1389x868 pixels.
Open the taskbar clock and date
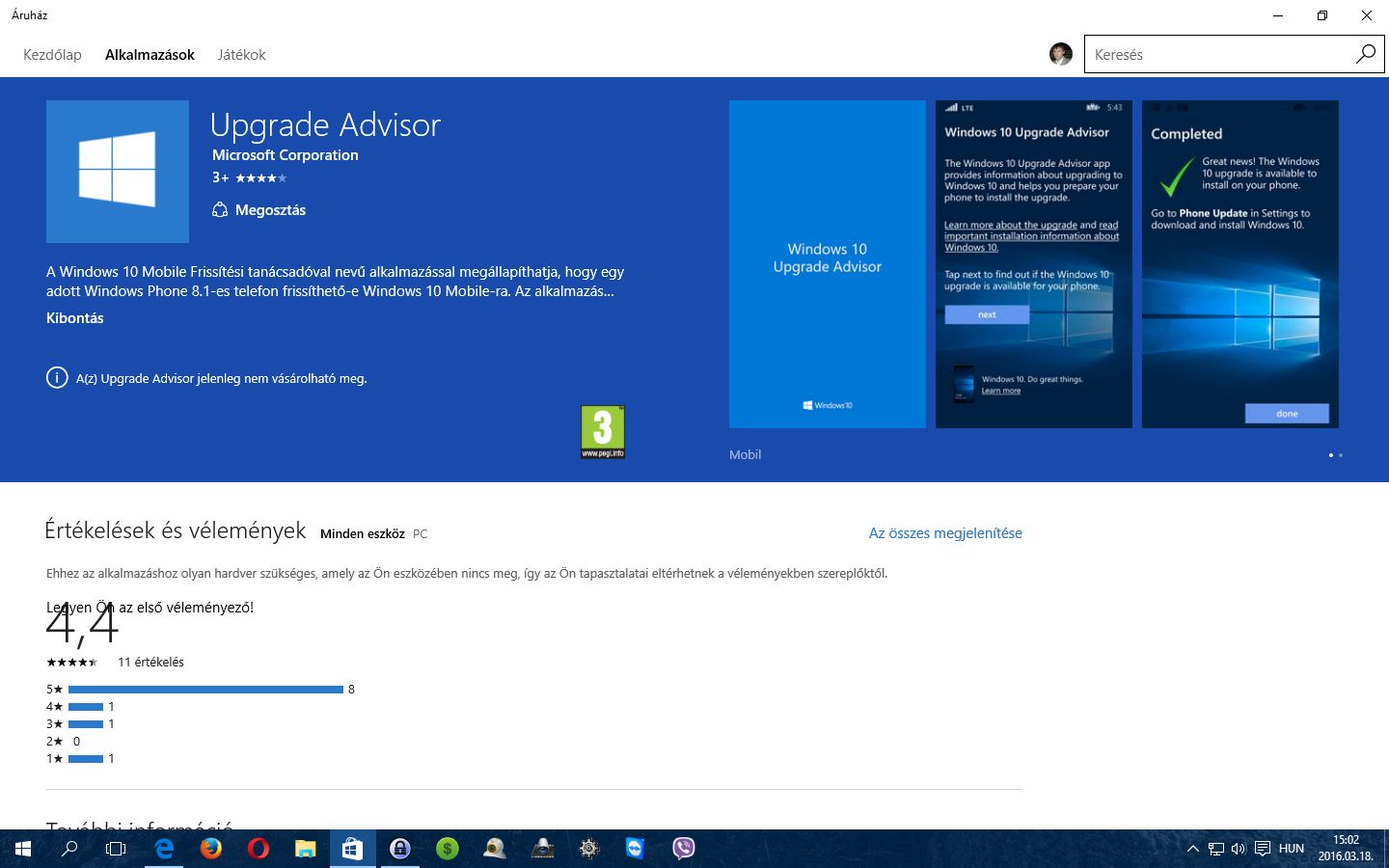[1346, 849]
